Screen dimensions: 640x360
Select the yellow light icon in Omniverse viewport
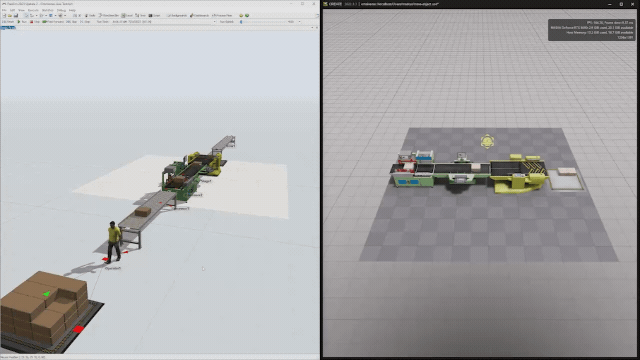click(x=487, y=142)
